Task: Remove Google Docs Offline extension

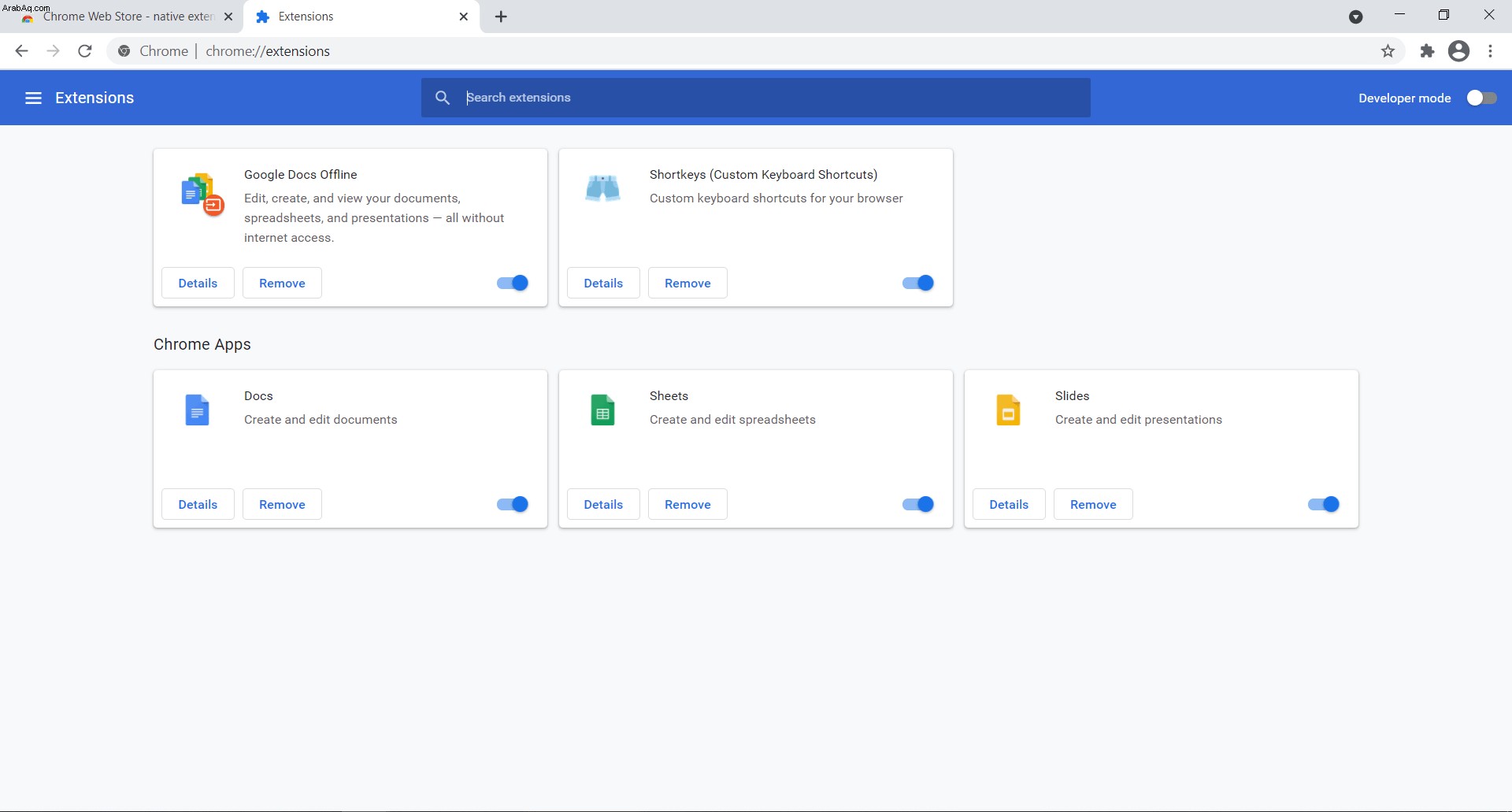Action: pos(282,283)
